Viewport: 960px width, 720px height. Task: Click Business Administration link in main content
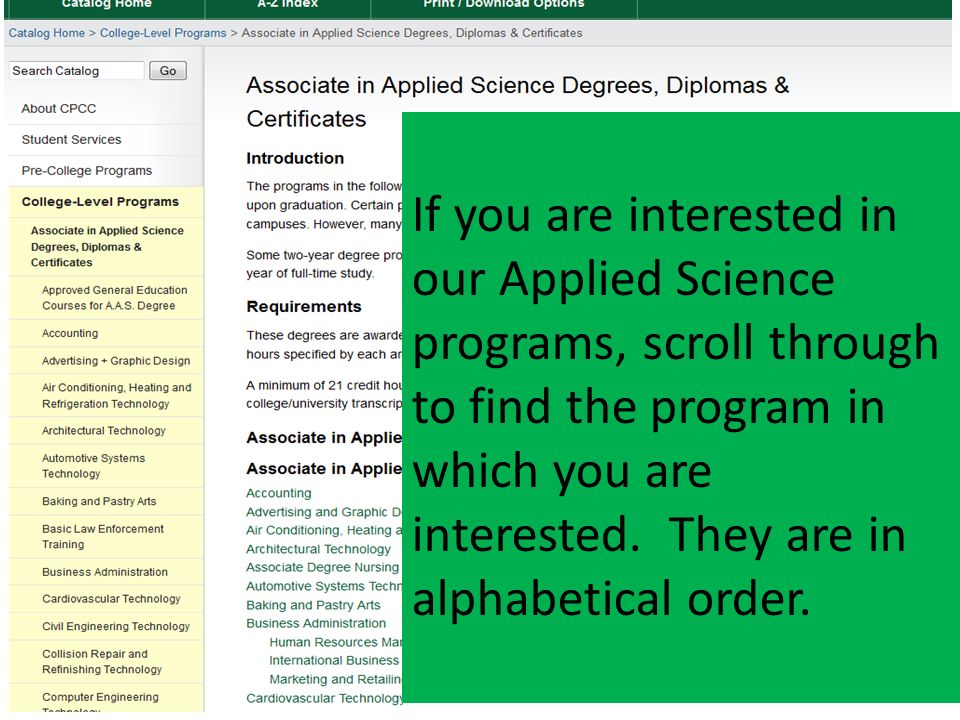coord(316,623)
